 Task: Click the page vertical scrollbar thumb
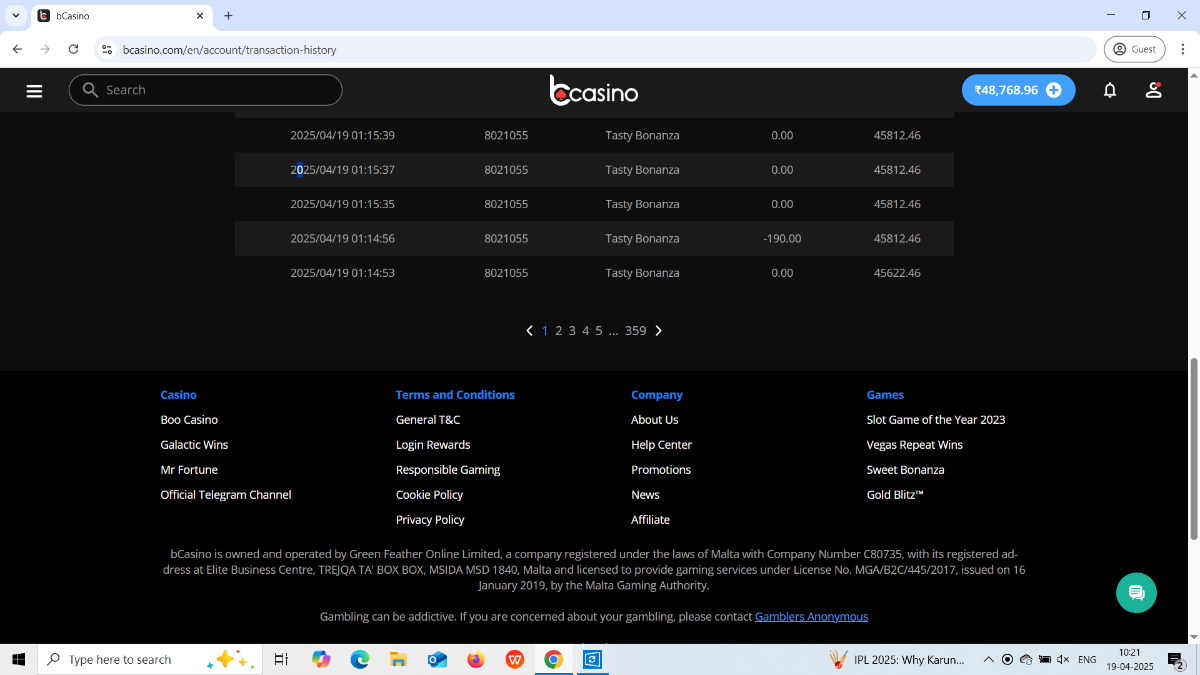point(1191,448)
